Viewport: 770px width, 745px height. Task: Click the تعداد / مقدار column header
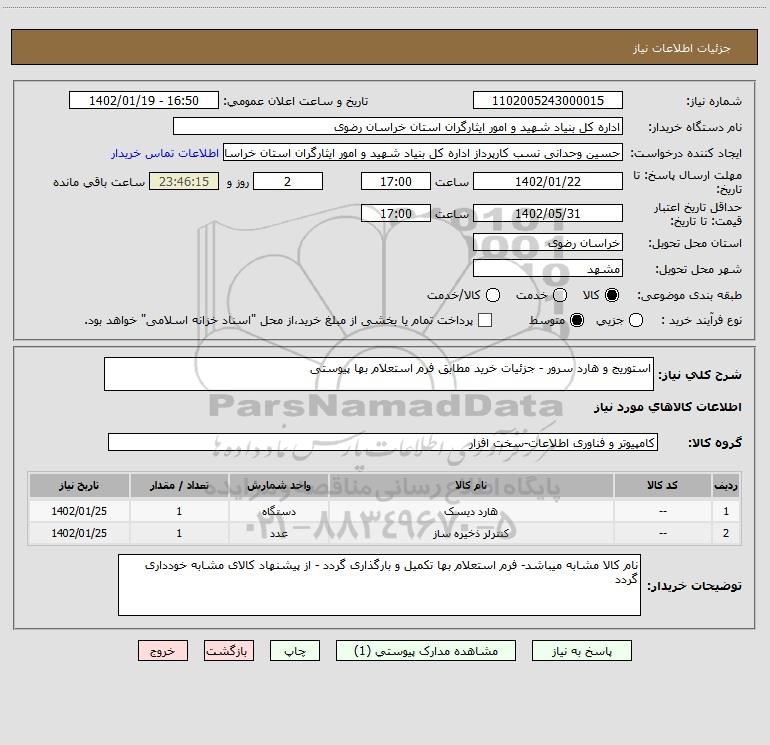coord(179,485)
